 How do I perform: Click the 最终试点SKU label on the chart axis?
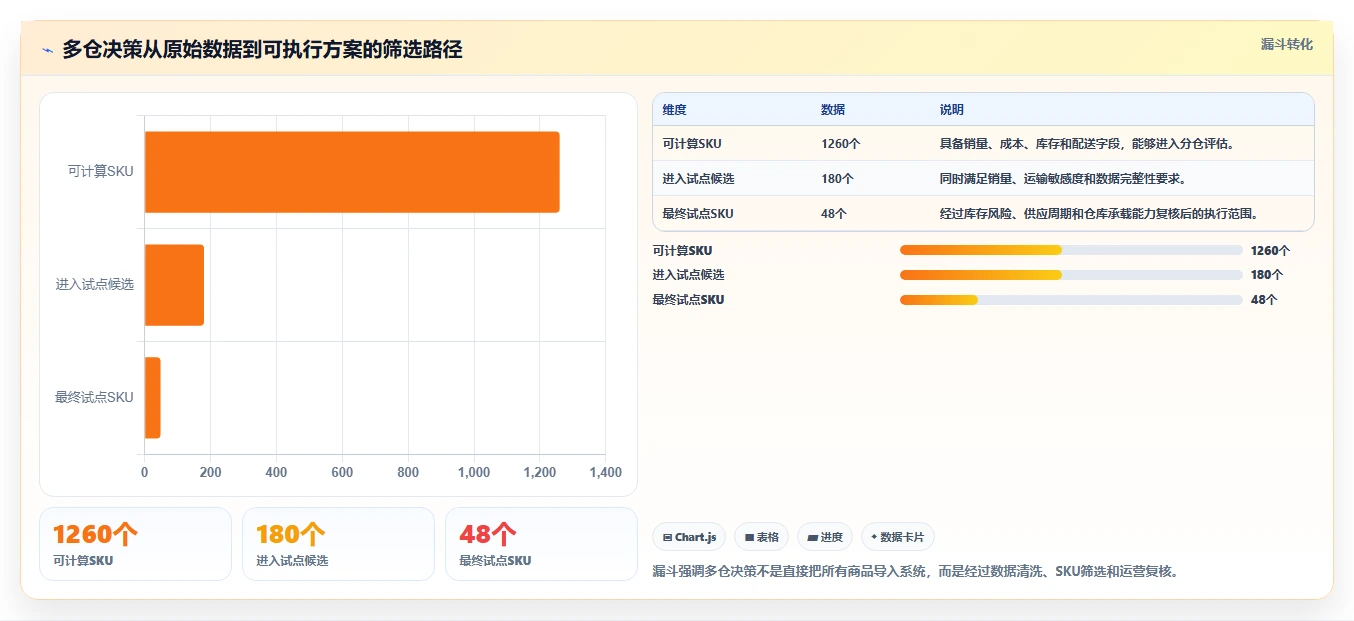[x=94, y=398]
